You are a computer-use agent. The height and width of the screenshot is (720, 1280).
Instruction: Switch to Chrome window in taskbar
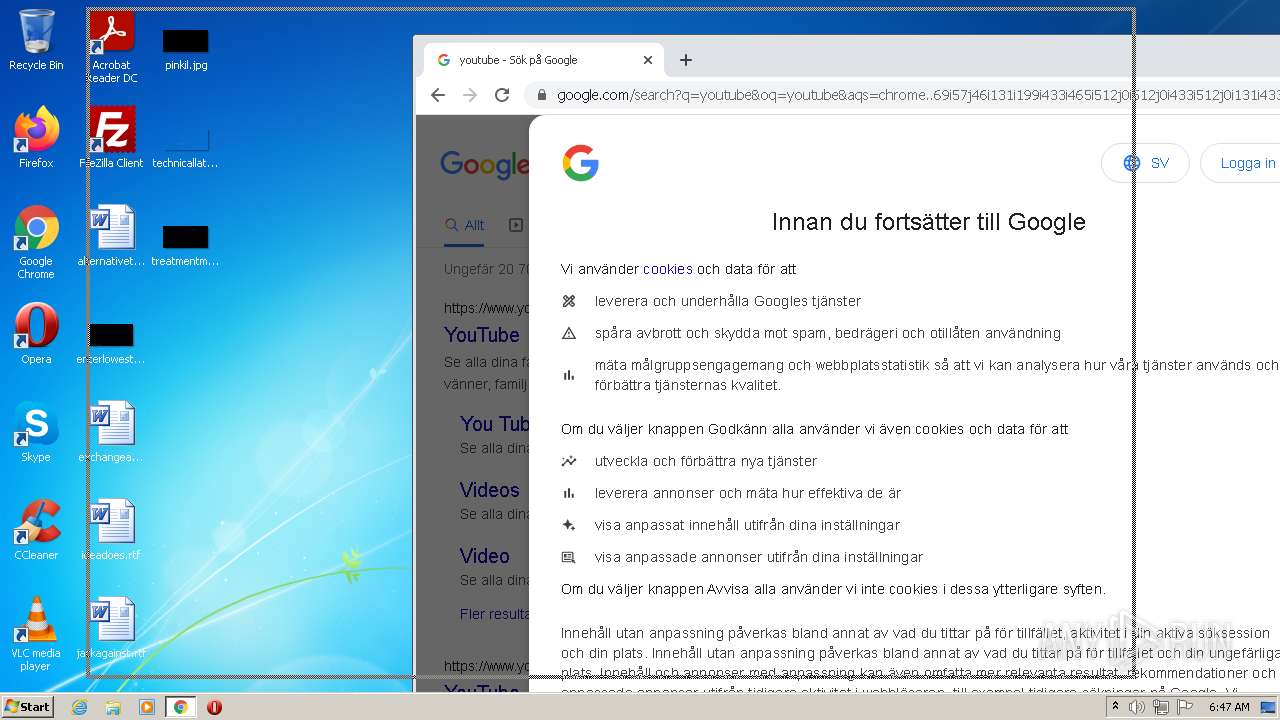181,707
